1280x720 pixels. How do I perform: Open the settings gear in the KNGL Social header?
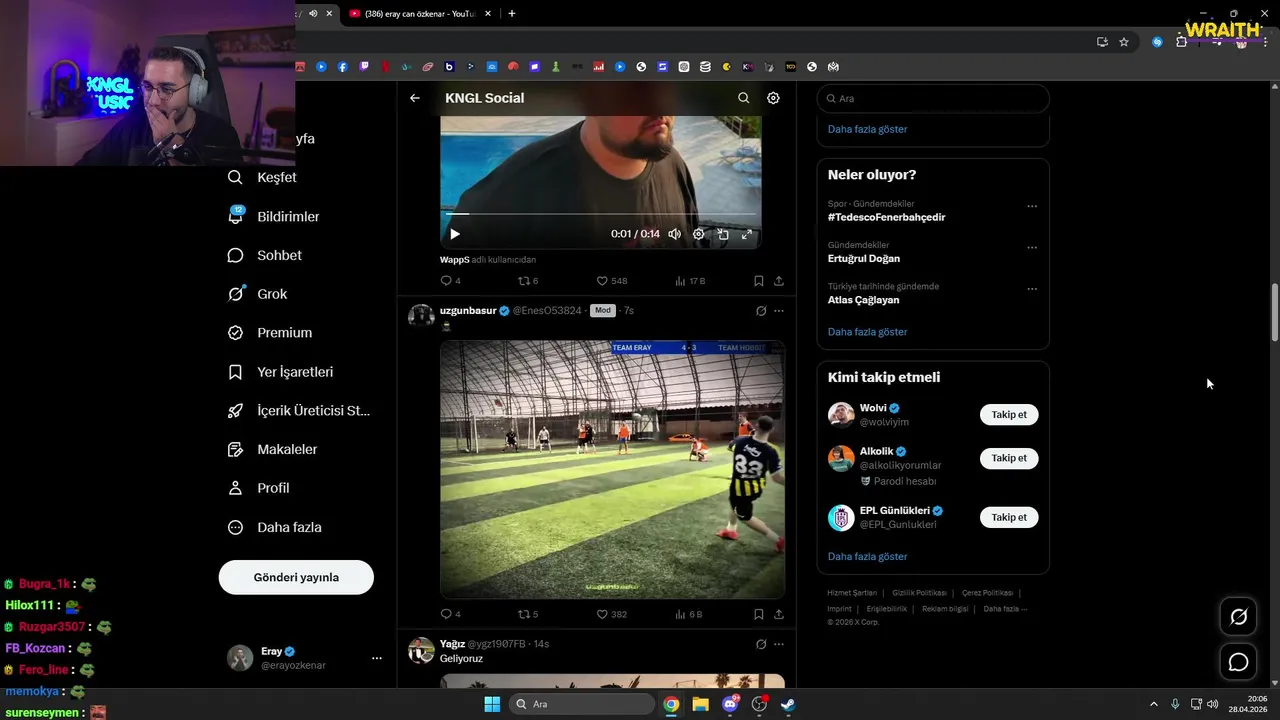click(773, 98)
